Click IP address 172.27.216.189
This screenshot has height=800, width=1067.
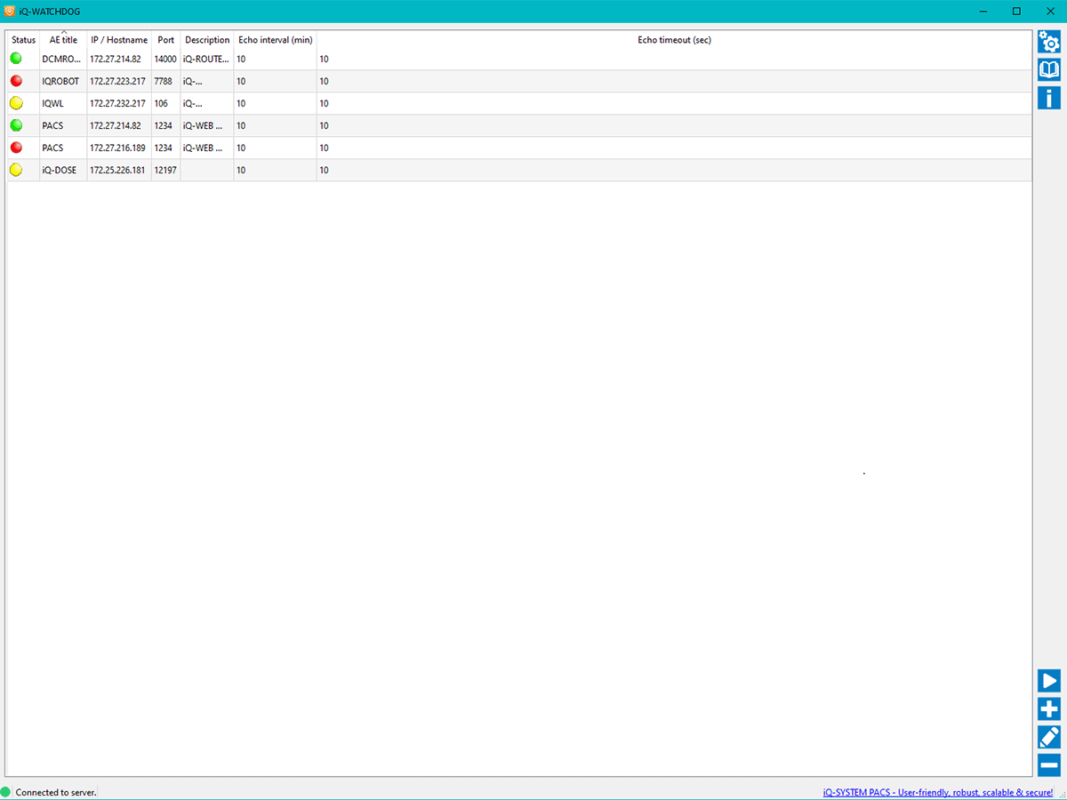click(x=118, y=148)
